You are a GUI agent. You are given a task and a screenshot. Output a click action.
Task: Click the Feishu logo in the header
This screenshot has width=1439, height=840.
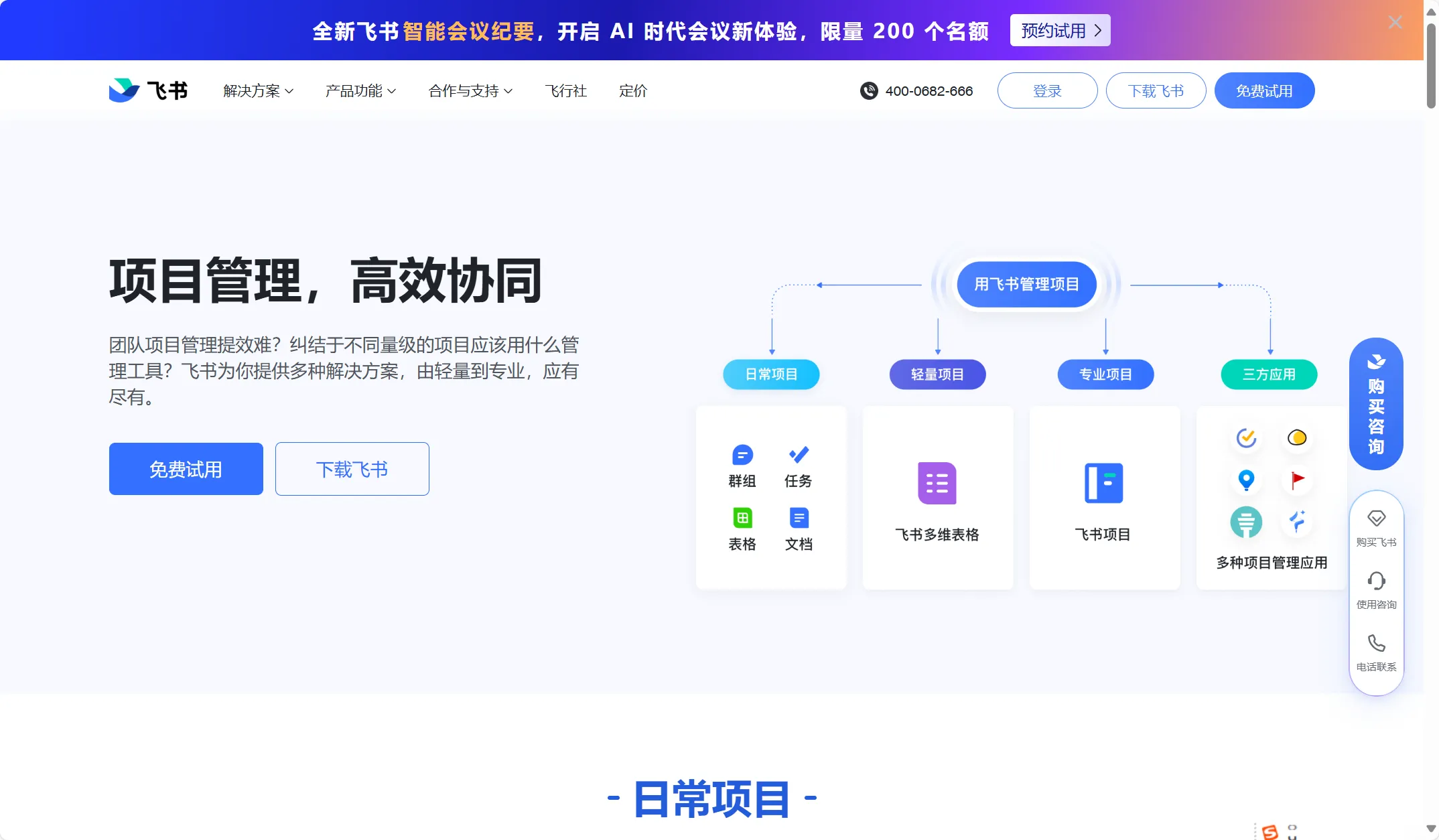pos(148,90)
